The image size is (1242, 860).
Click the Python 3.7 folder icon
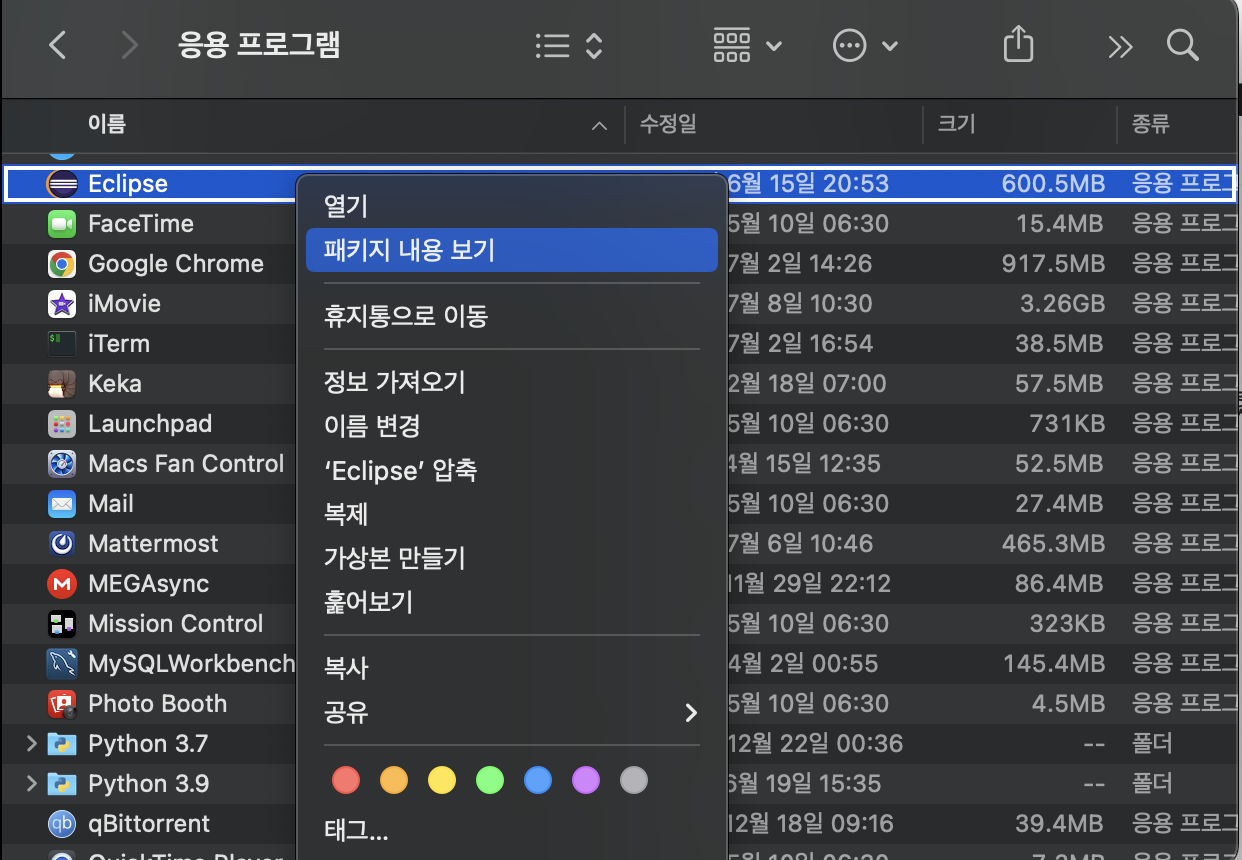coord(62,744)
